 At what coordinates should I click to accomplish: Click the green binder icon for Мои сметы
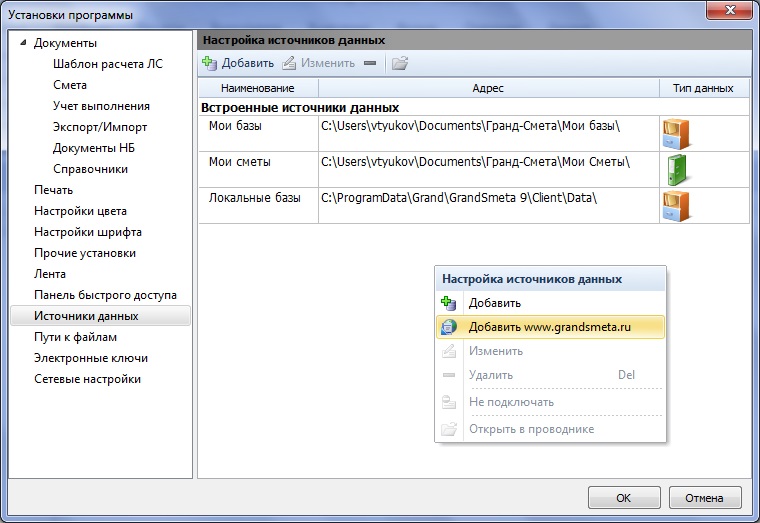pos(677,170)
